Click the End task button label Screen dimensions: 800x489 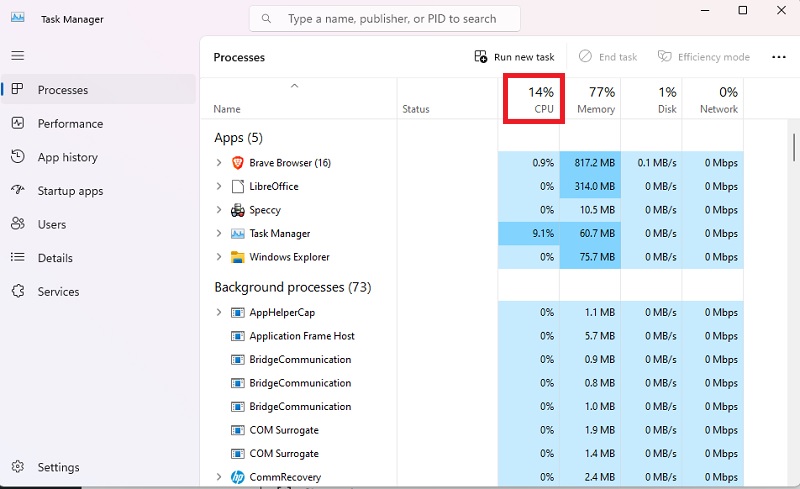pyautogui.click(x=618, y=57)
